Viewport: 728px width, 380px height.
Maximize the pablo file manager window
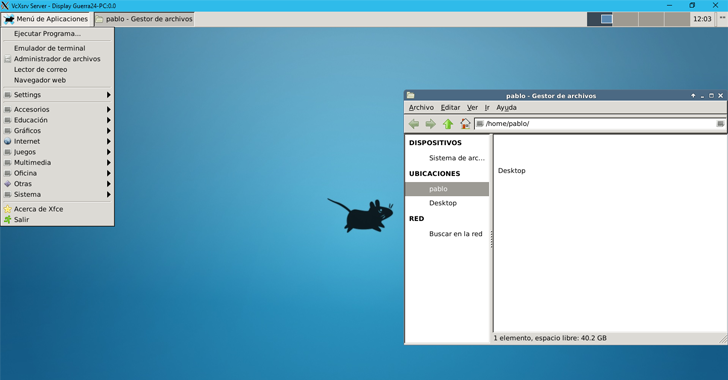click(x=711, y=96)
